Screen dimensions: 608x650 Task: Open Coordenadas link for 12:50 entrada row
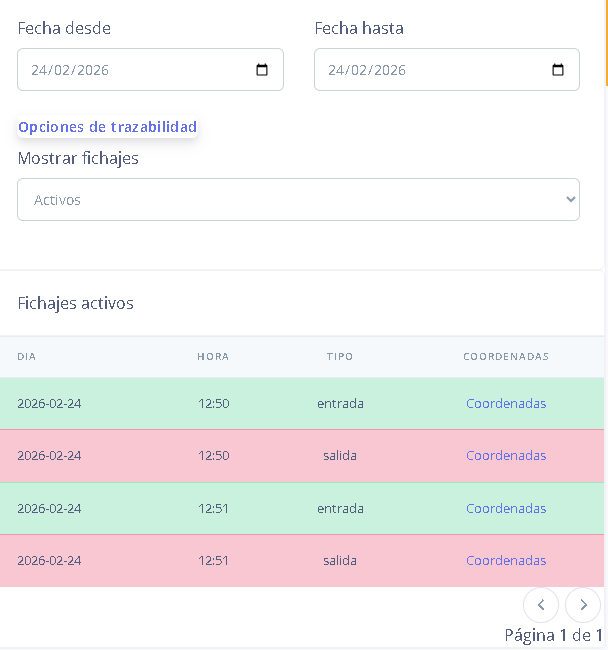(506, 403)
